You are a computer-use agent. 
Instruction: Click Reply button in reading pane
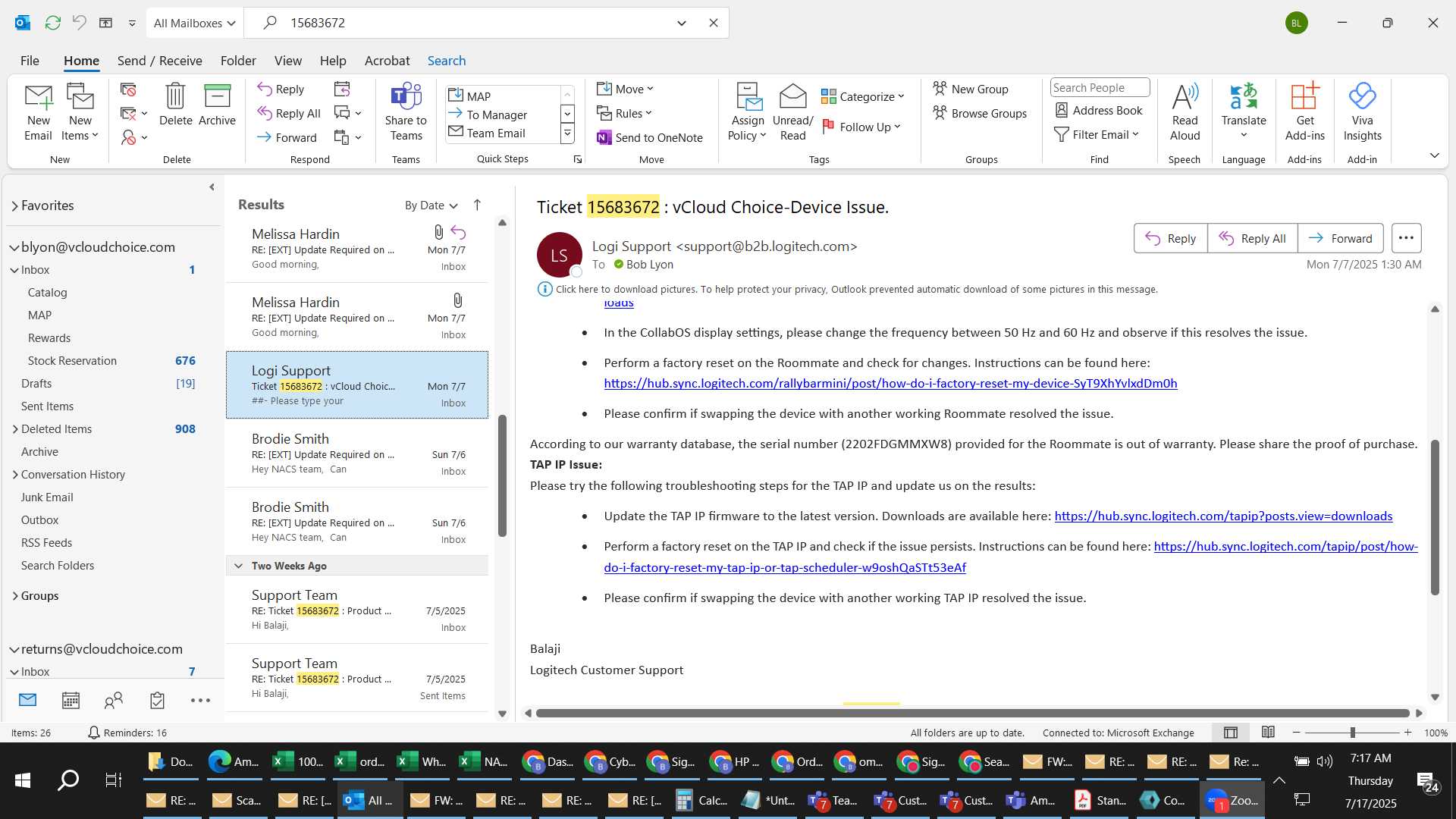1170,238
